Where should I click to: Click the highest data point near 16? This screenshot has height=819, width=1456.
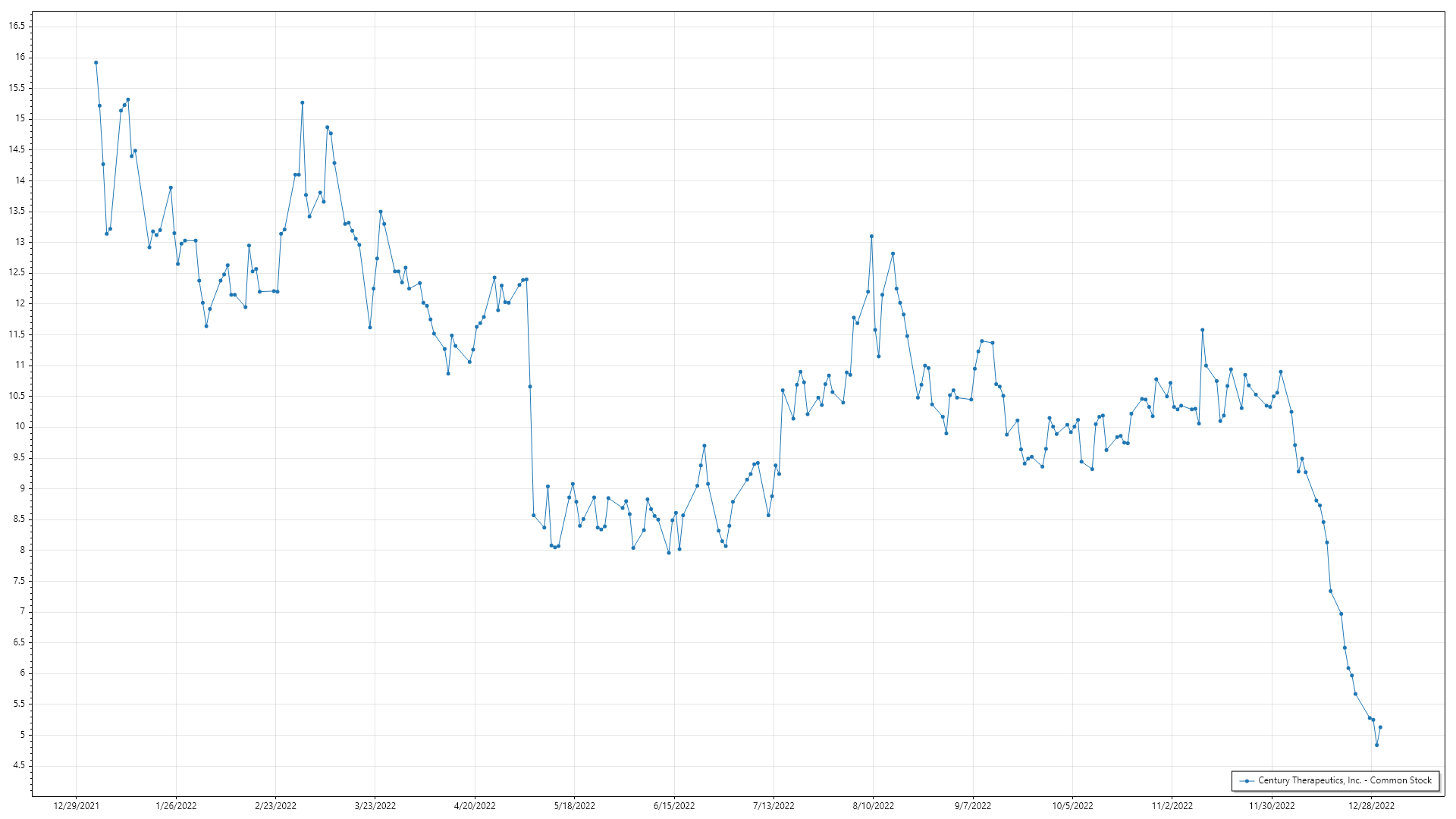coord(96,63)
